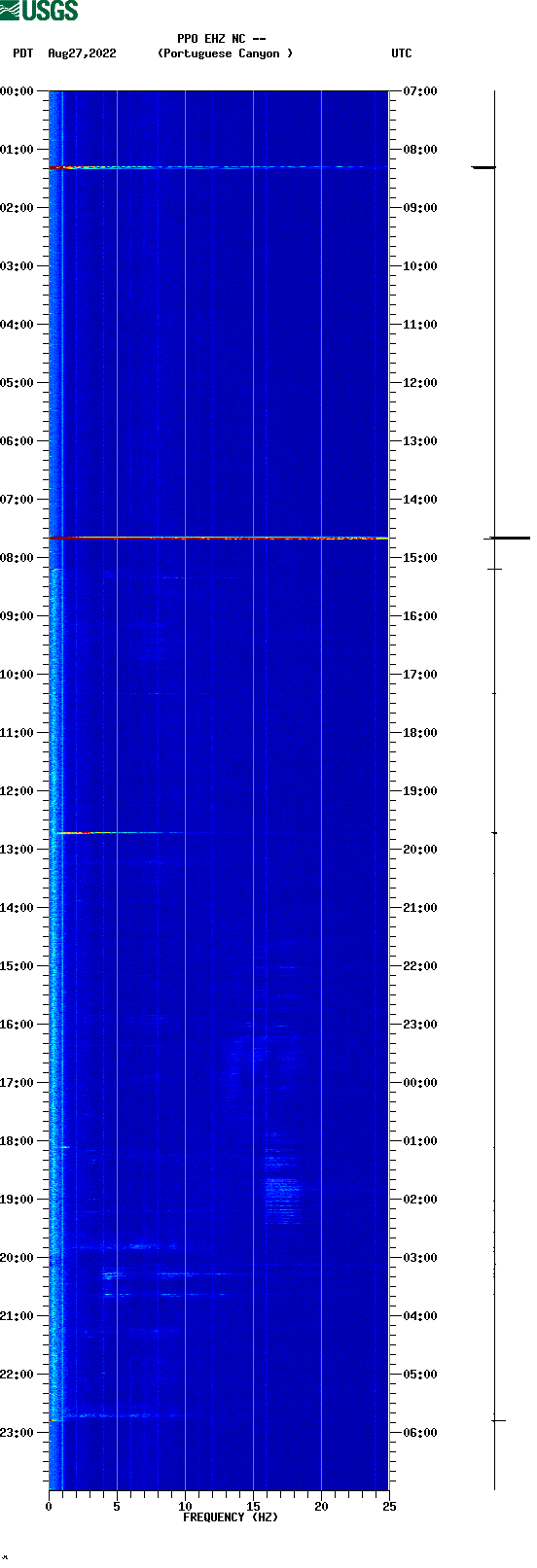Click the PDT time label '23:00'
This screenshot has width=537, height=1568.
(18, 1432)
